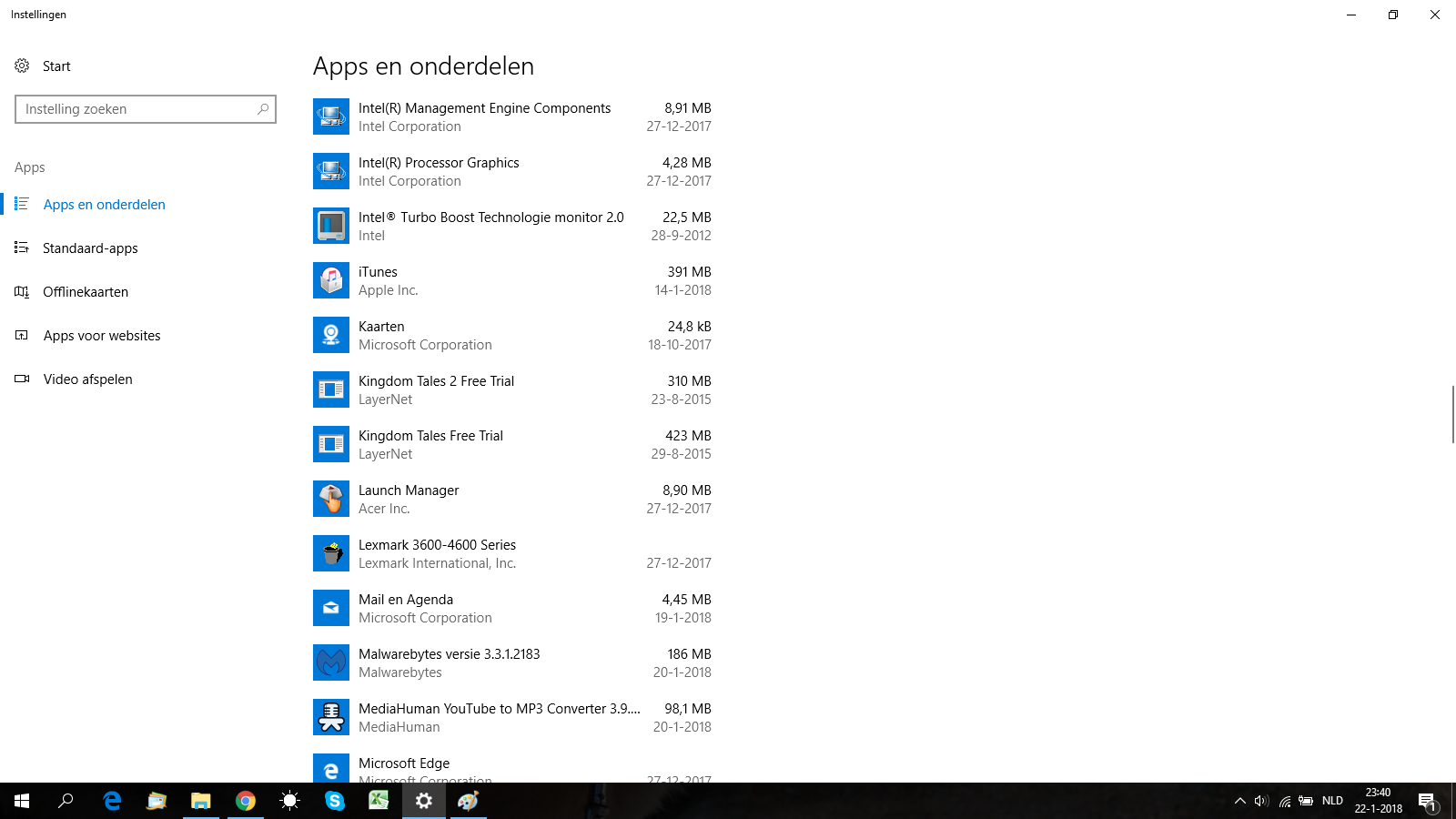Select the Kaarten entry text

click(x=381, y=326)
